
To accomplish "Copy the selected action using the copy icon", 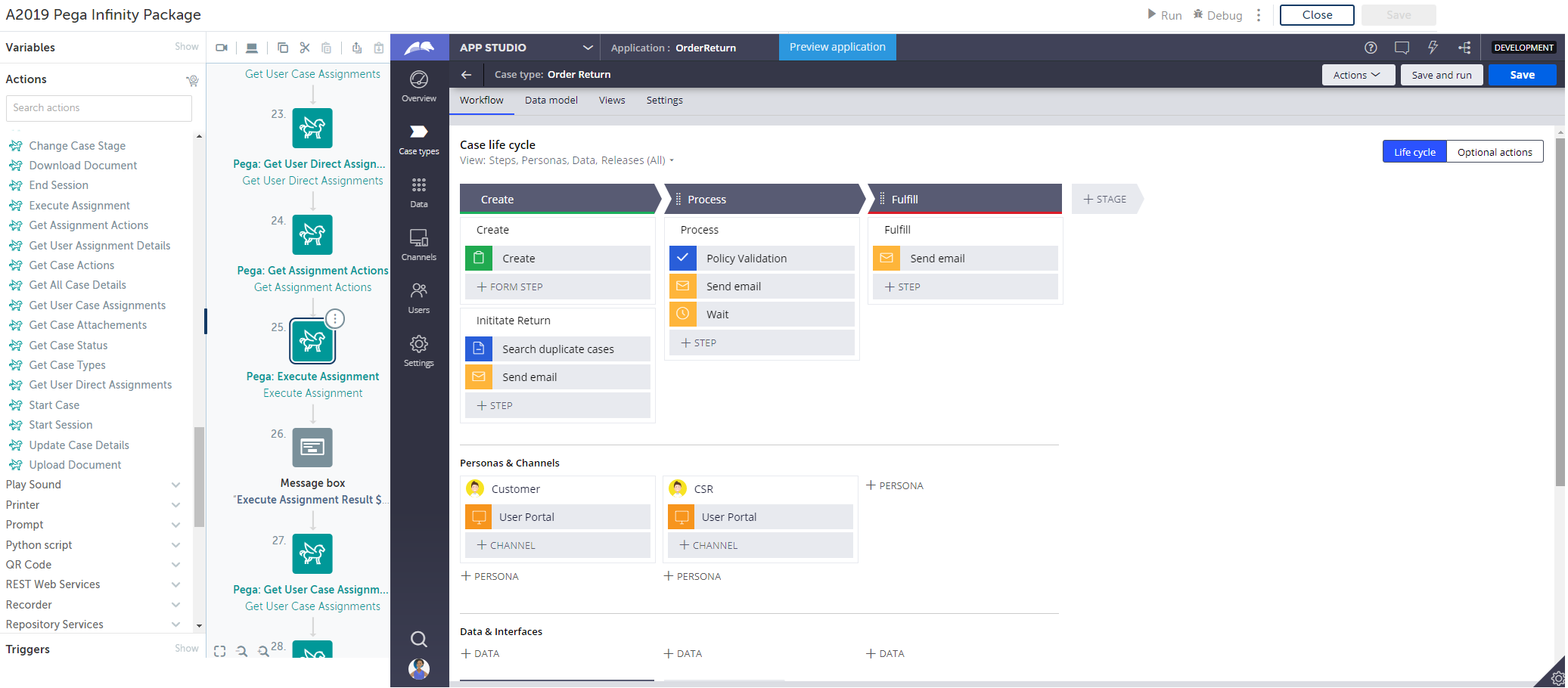I will (x=283, y=48).
